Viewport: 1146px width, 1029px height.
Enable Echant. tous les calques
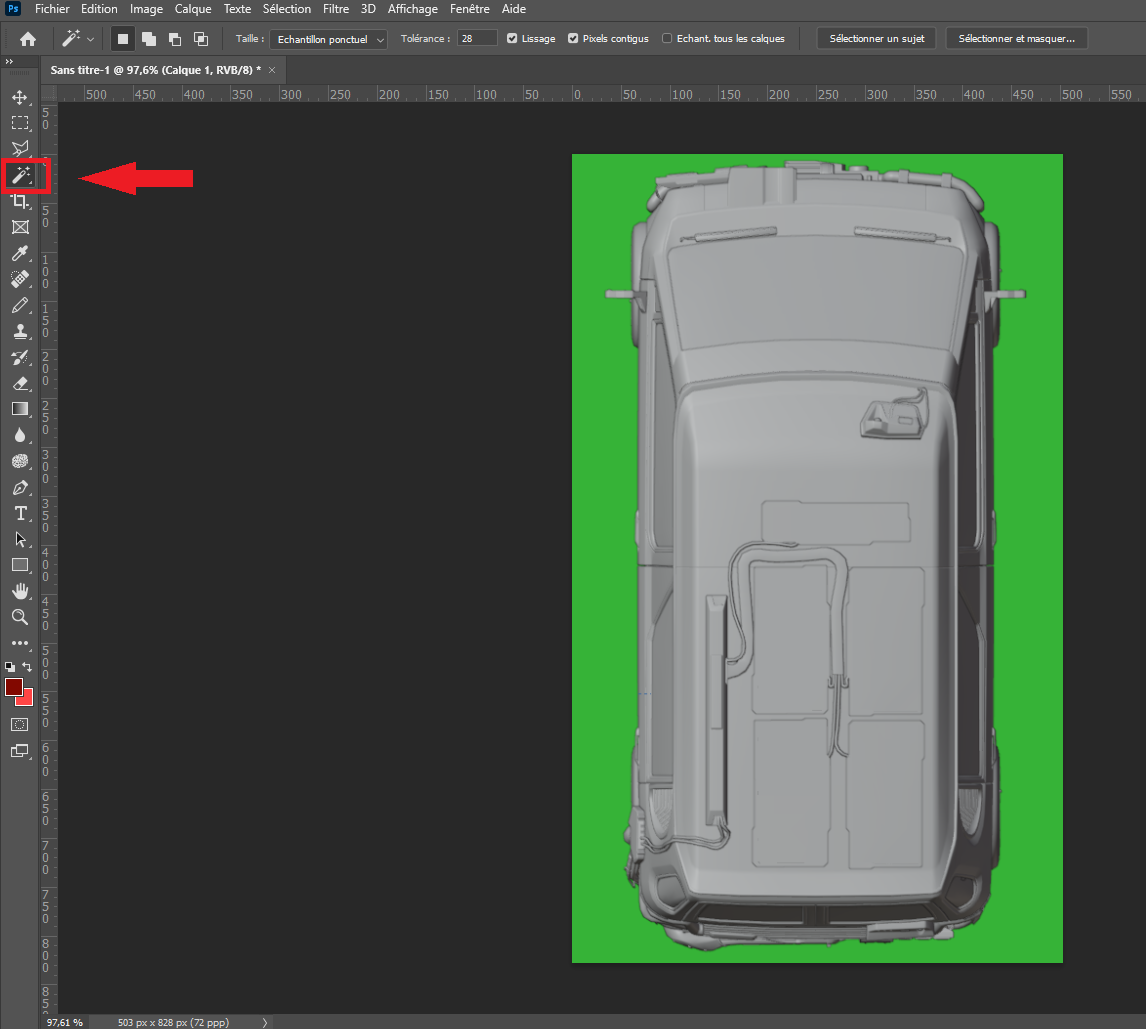pos(667,39)
